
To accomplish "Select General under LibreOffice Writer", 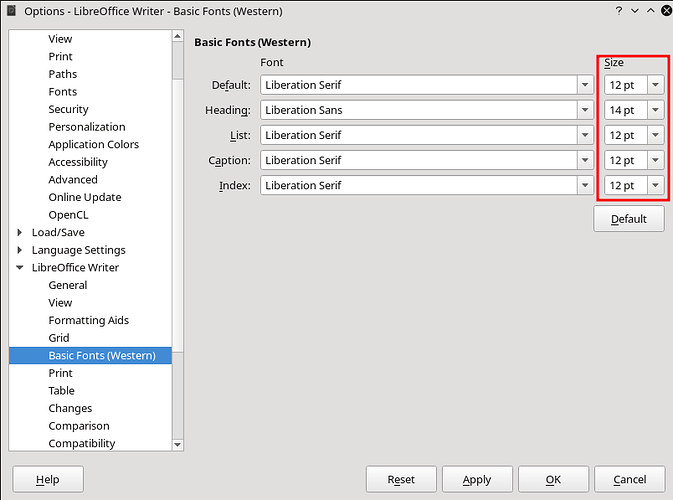I will 68,285.
